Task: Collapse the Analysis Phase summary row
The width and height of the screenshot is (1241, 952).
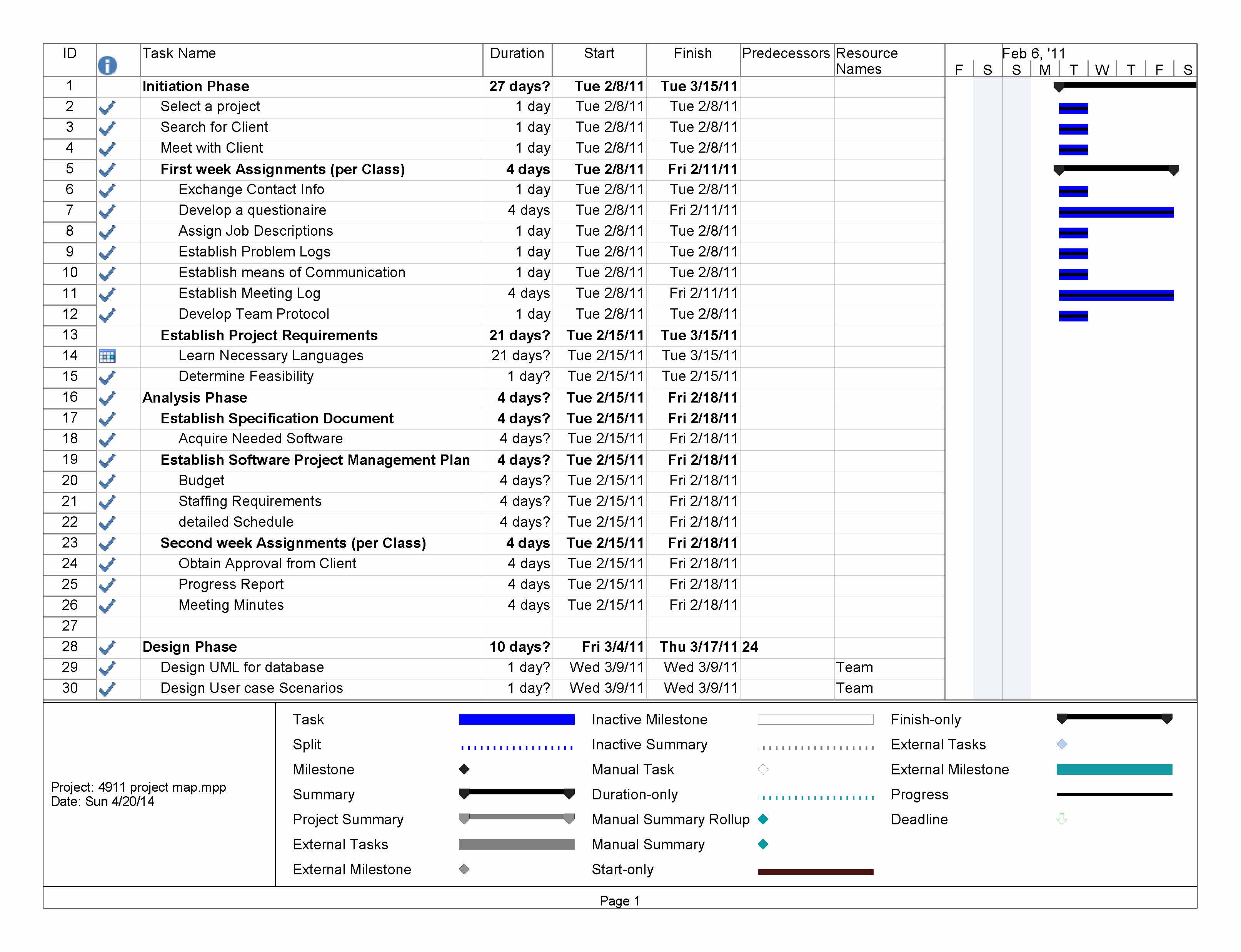Action: click(194, 398)
